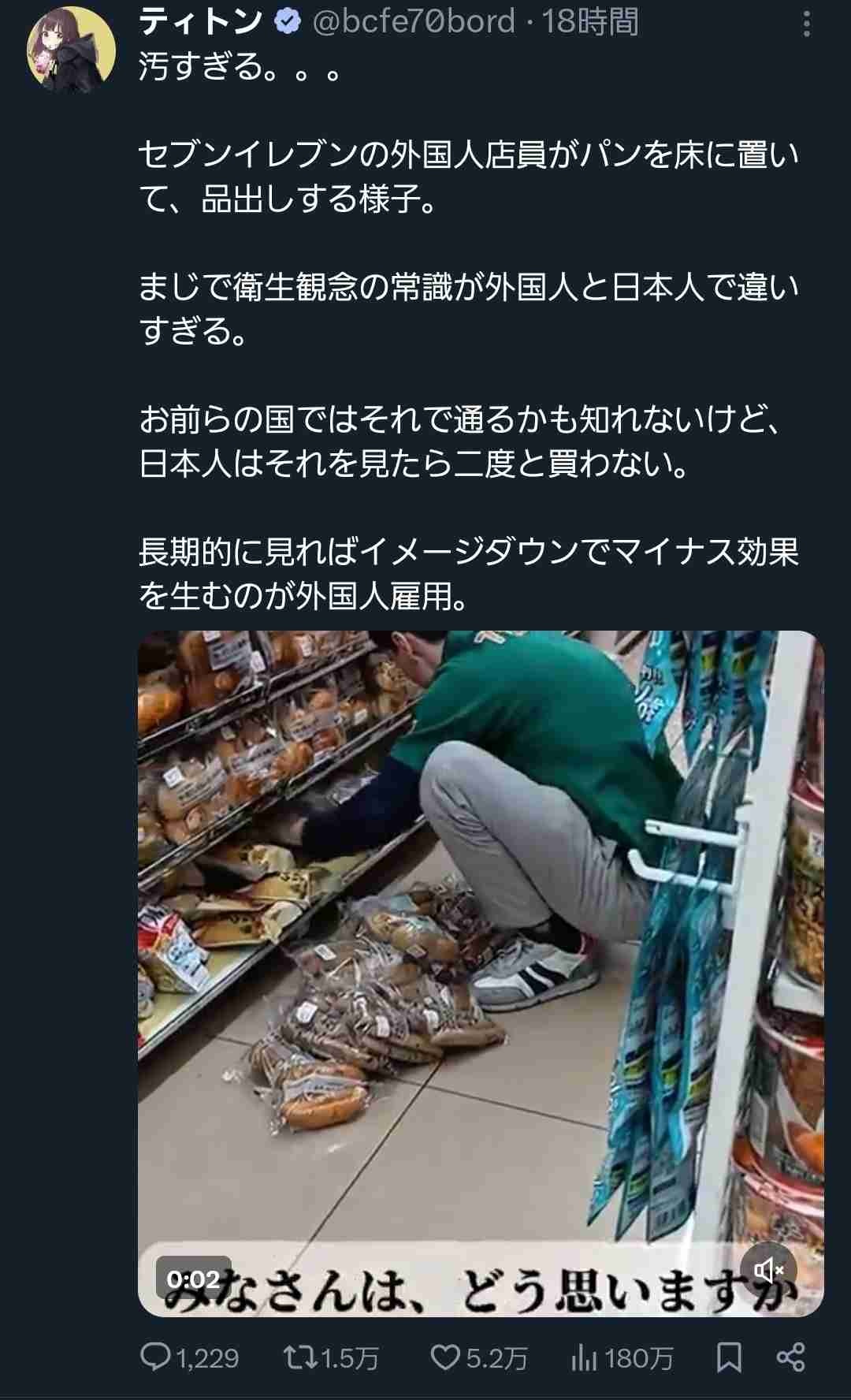Play the embedded convenience store video
Image resolution: width=851 pixels, height=1400 pixels.
481,973
